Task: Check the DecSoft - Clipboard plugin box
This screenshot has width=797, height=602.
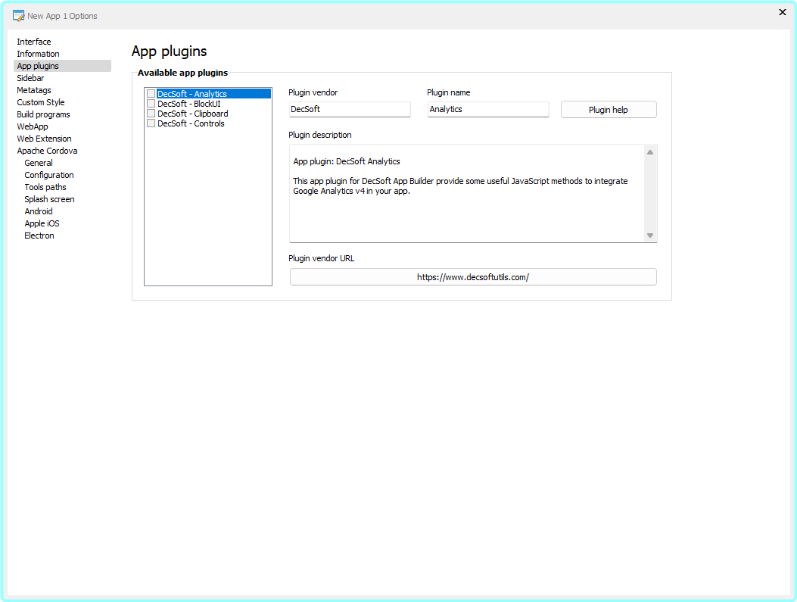Action: (x=151, y=114)
